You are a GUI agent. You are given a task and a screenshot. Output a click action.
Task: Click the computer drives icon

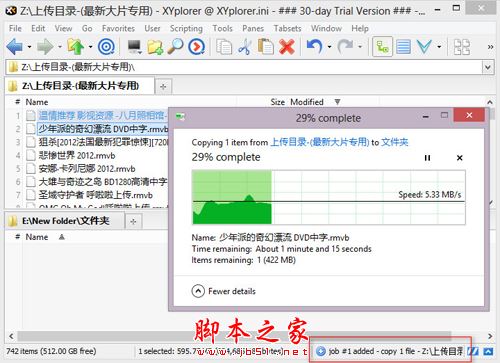coord(135,47)
